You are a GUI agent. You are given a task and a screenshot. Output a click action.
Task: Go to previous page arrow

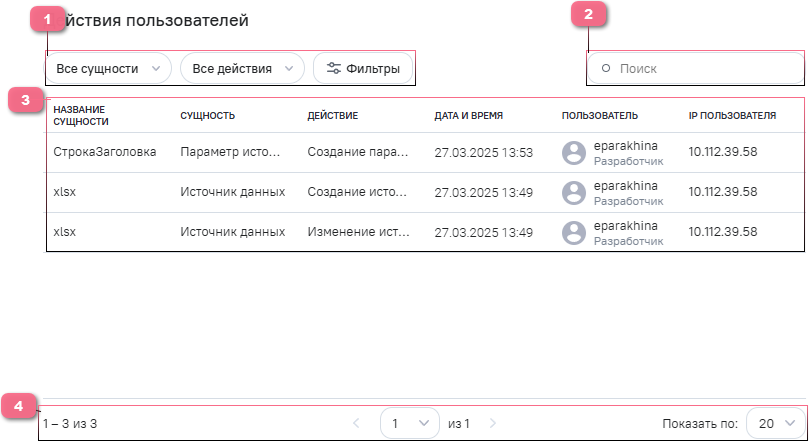[x=356, y=423]
